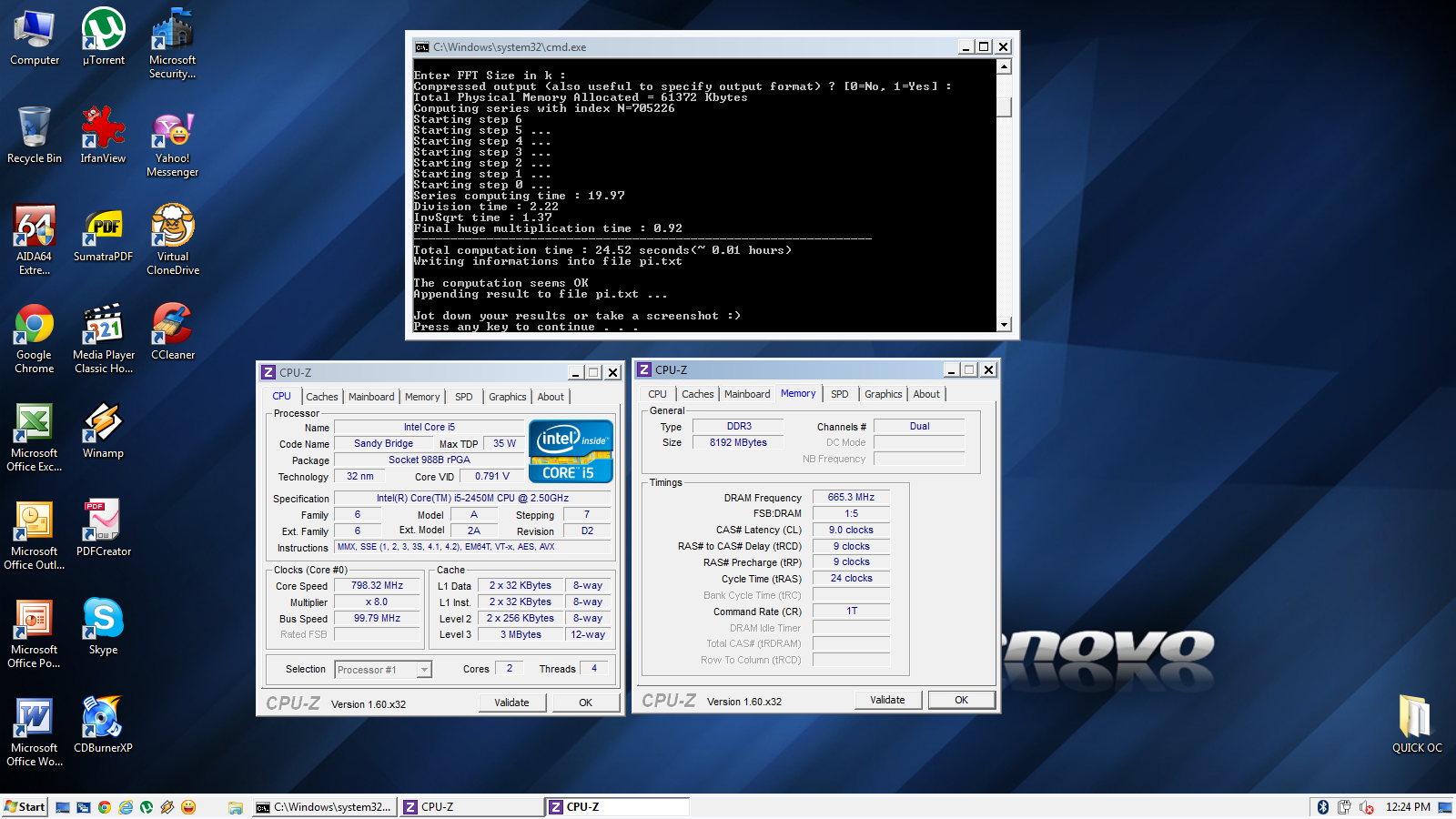Launch Microsoft Office Outlook shortcut
The width and height of the screenshot is (1456, 819).
[x=35, y=535]
